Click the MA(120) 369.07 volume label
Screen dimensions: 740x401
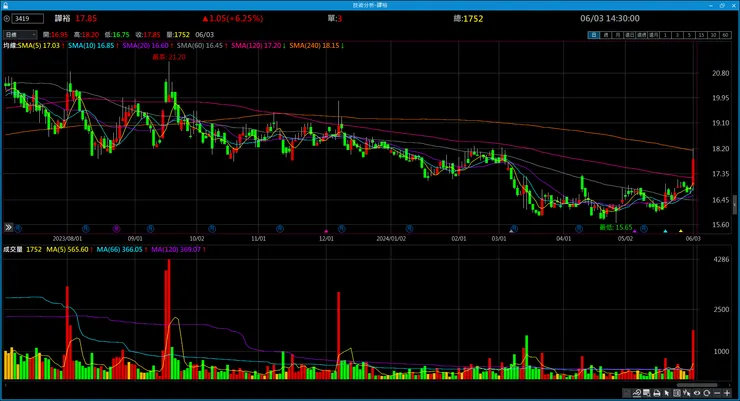tap(178, 249)
